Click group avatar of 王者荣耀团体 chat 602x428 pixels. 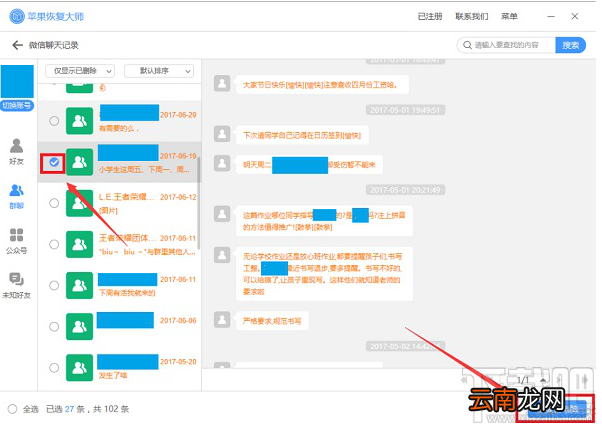pos(79,244)
